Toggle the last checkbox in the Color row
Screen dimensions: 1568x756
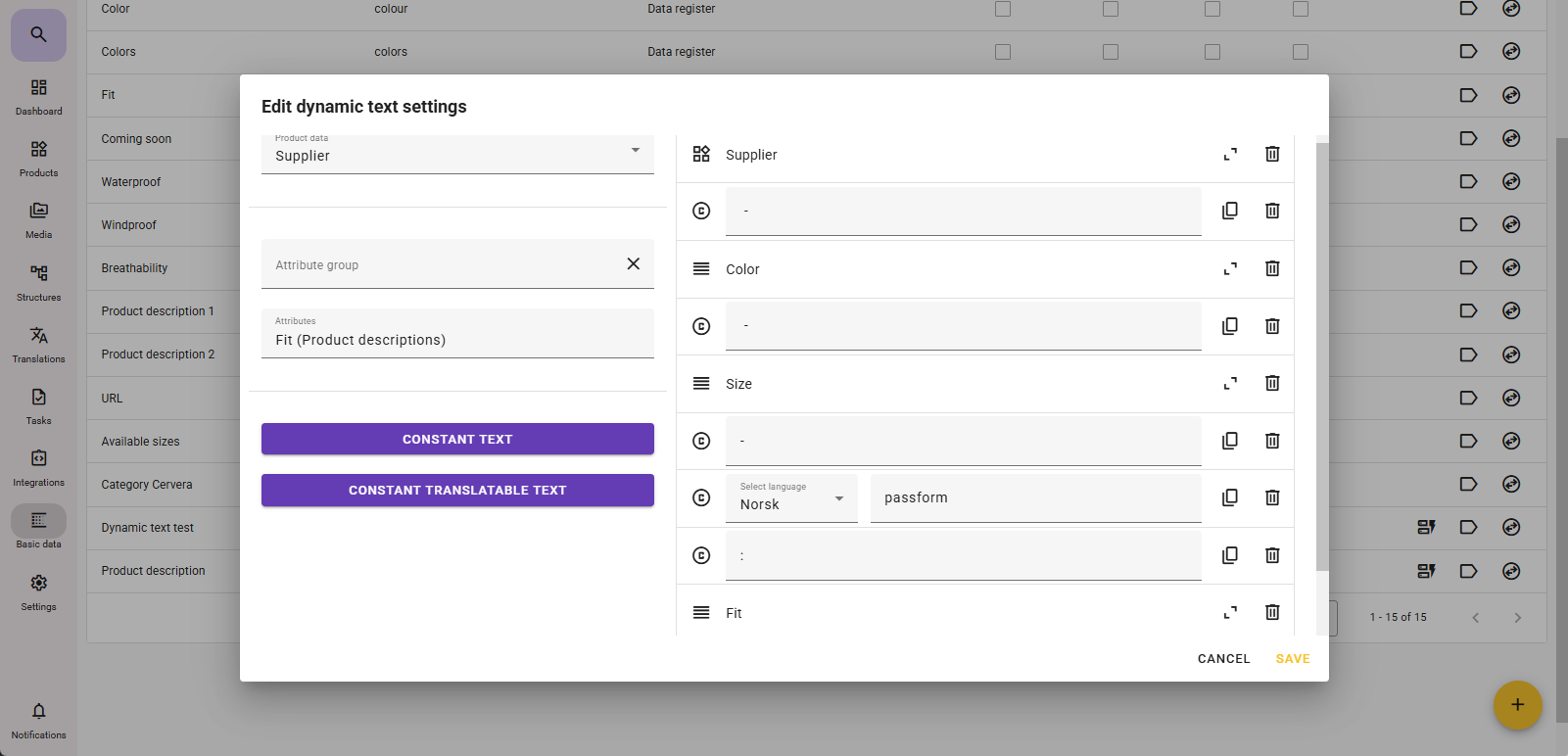click(1300, 9)
